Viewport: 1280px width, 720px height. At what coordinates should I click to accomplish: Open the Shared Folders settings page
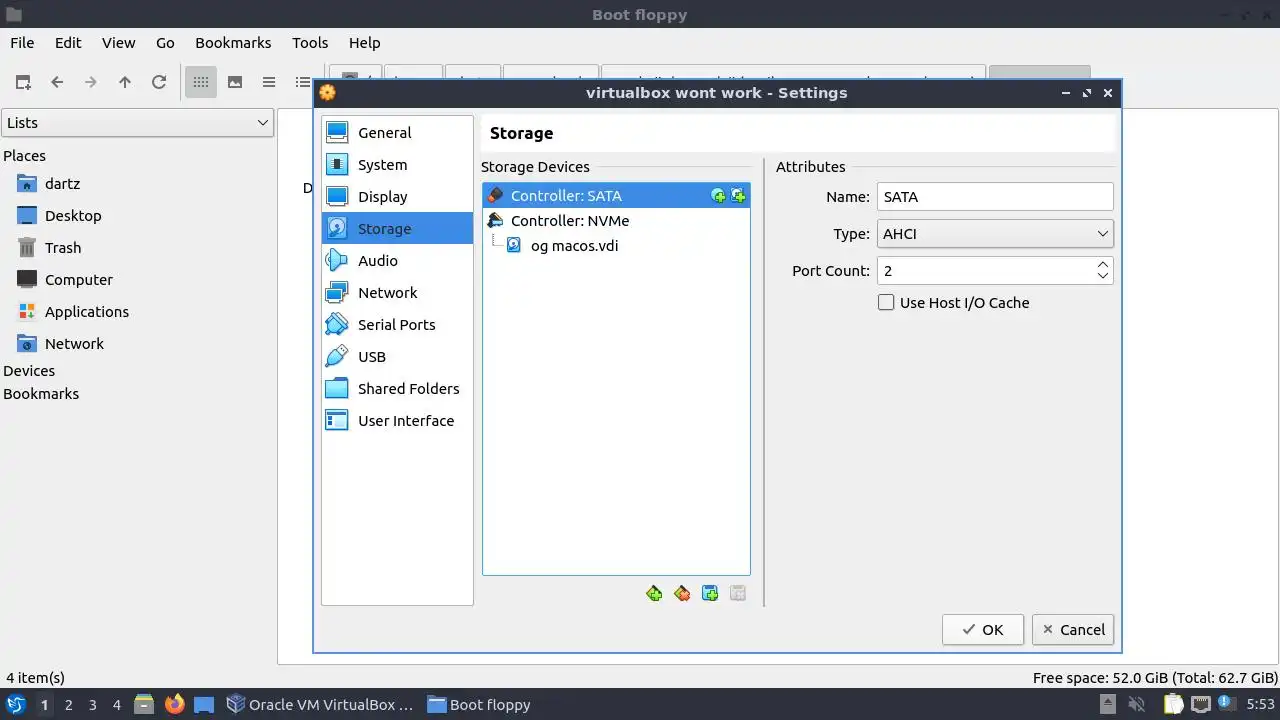click(x=397, y=389)
